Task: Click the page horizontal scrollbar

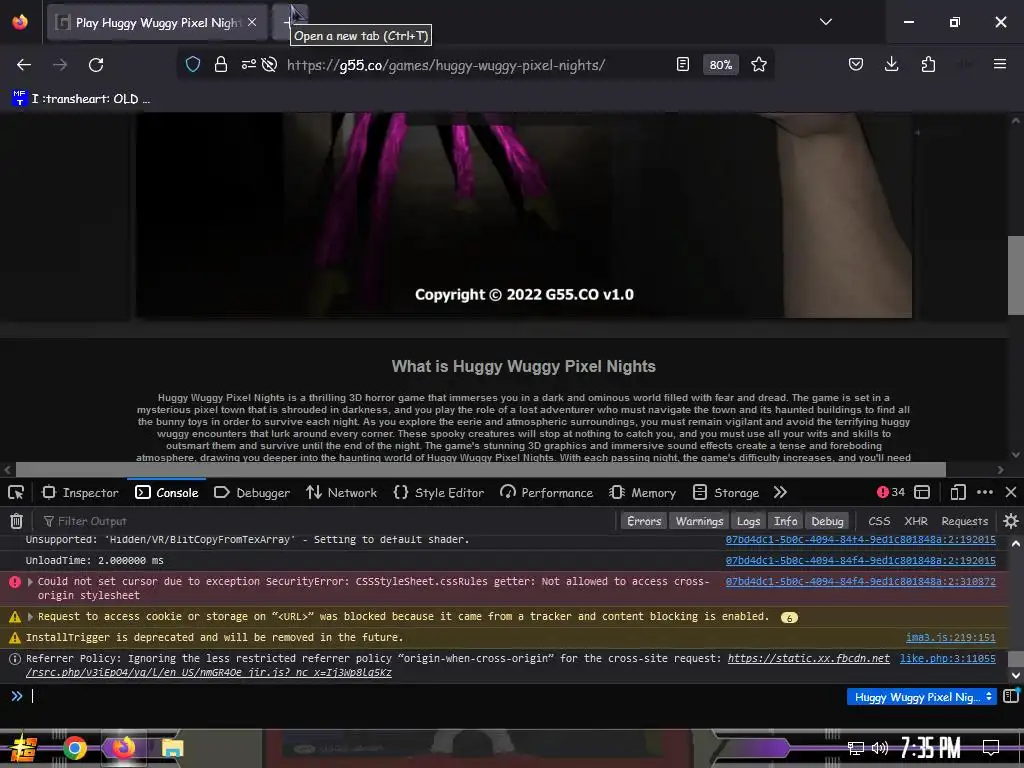Action: click(x=481, y=470)
